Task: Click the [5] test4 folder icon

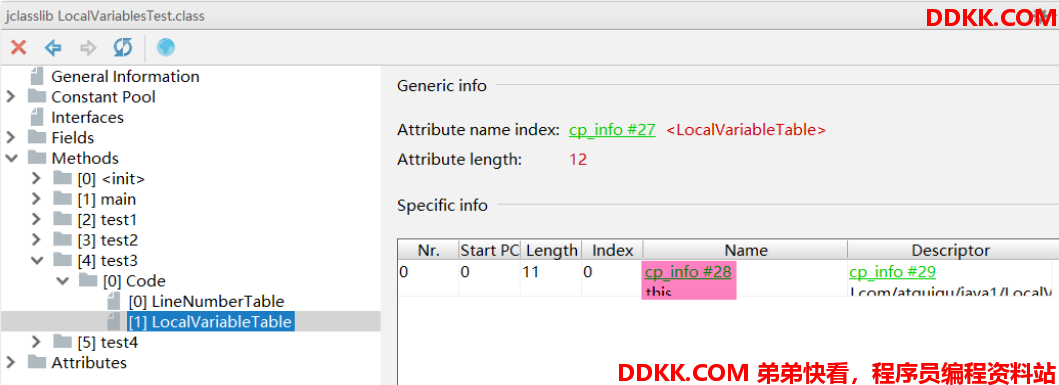Action: [63, 342]
